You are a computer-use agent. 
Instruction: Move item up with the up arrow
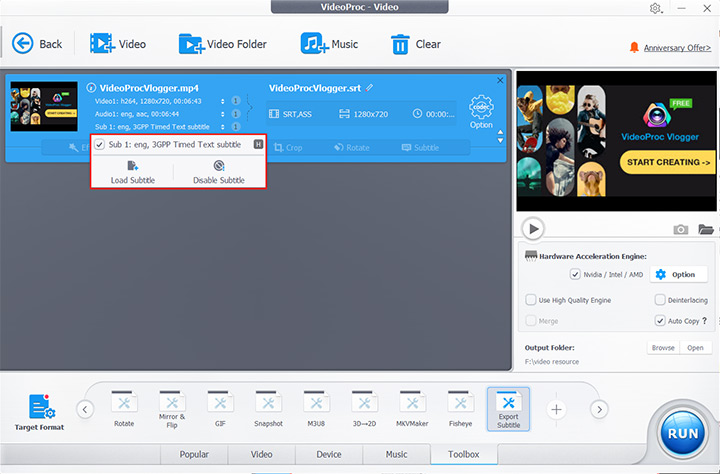(x=501, y=132)
